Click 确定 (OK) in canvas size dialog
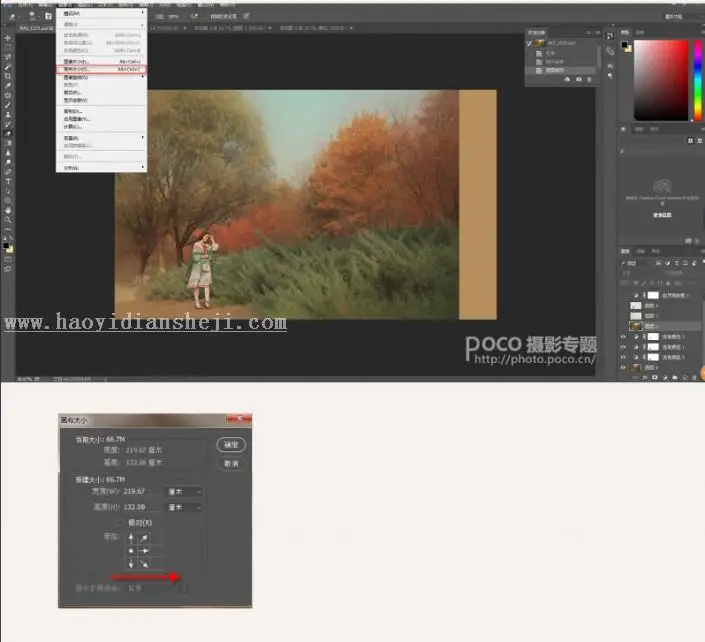 [x=231, y=445]
